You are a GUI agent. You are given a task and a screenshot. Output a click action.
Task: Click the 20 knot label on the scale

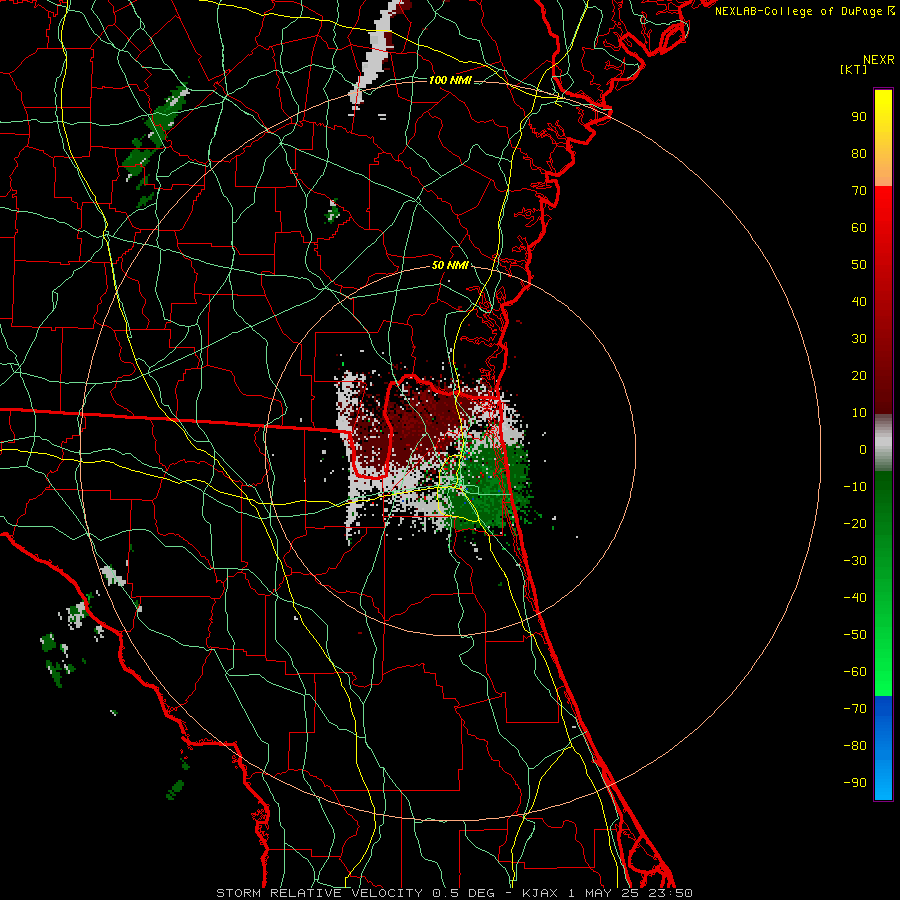tap(859, 376)
